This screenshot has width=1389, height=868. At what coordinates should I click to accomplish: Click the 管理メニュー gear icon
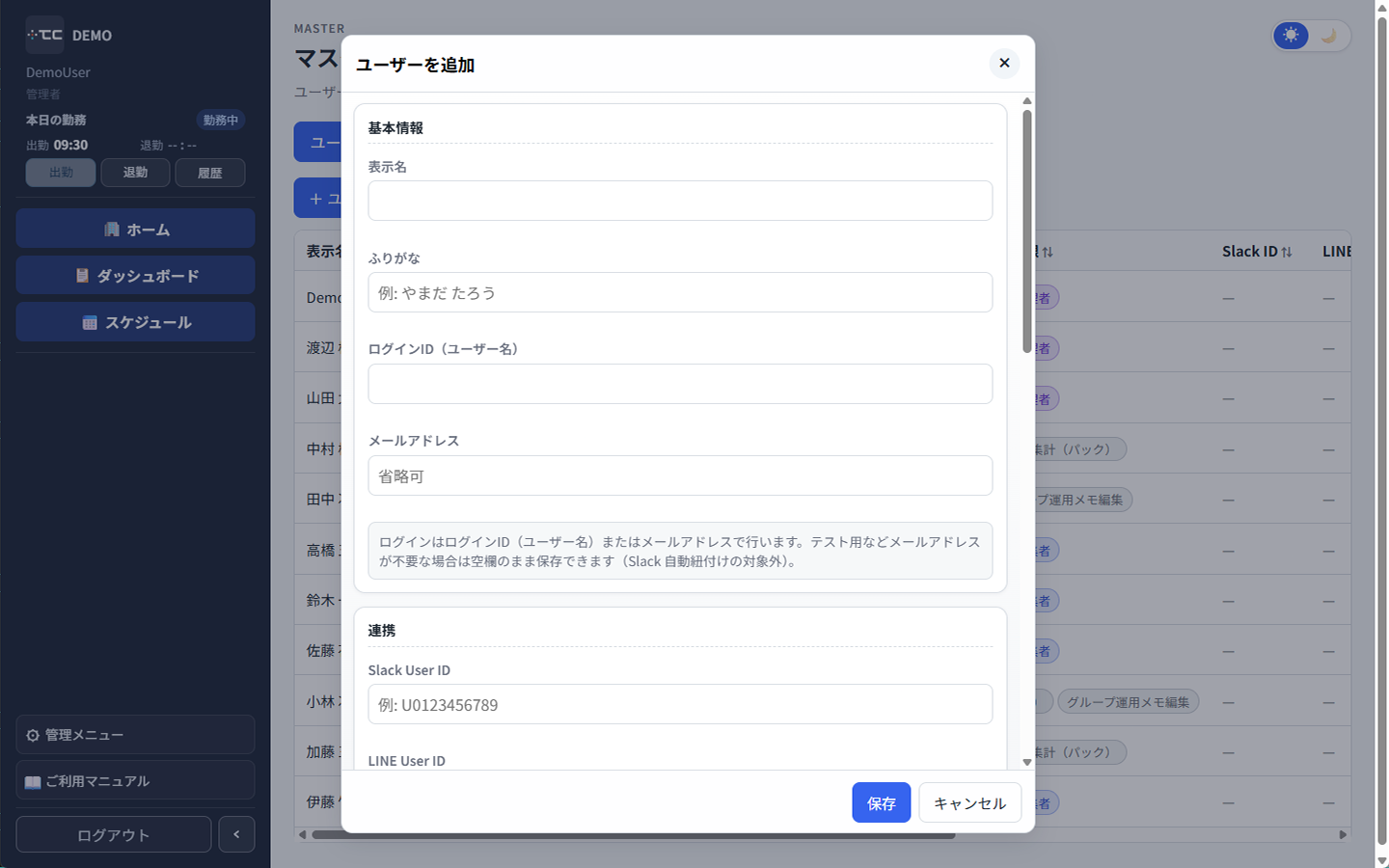(33, 735)
